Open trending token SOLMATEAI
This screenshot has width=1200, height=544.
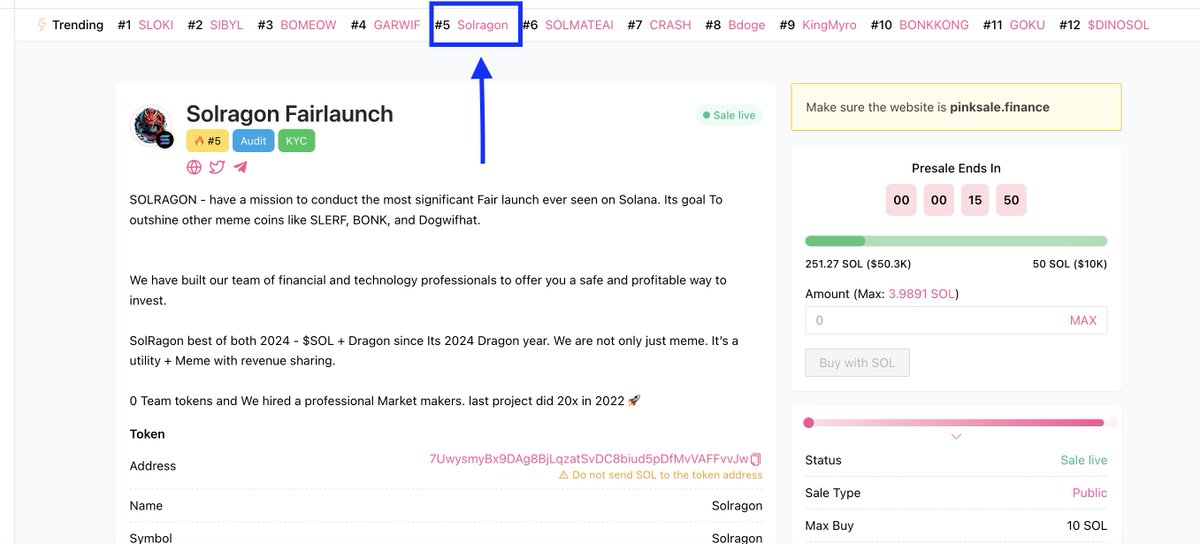pos(580,24)
